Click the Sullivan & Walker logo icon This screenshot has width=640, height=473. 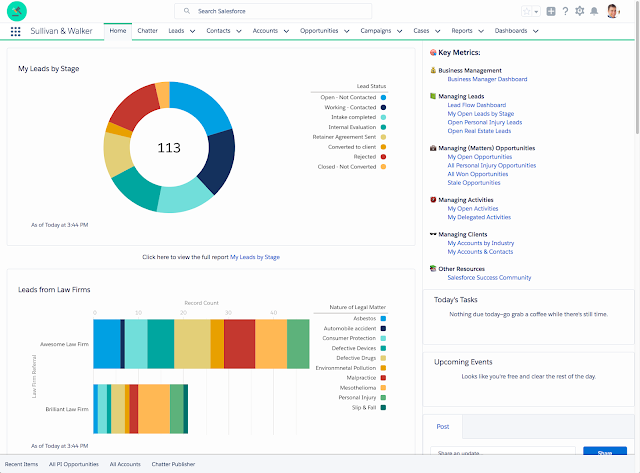coord(17,11)
